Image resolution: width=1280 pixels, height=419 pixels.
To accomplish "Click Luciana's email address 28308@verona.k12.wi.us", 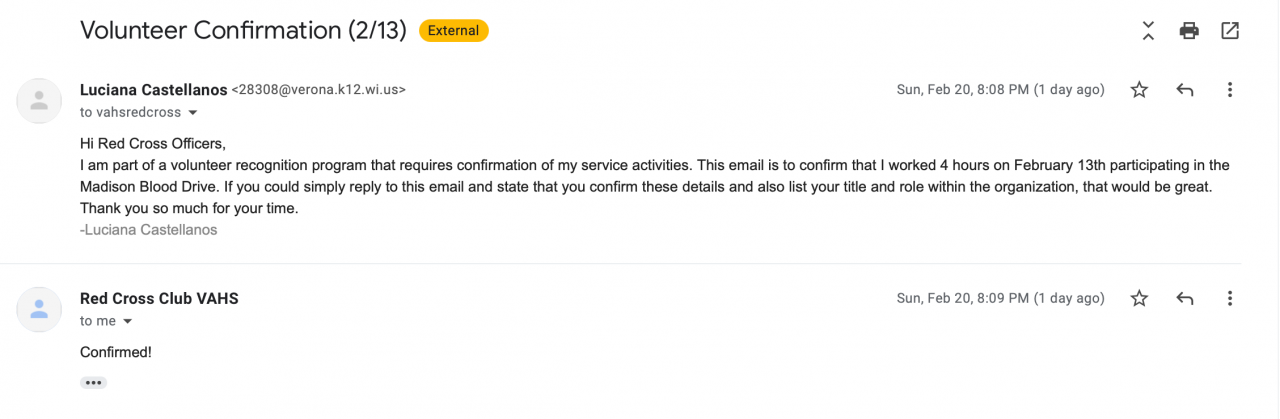I will tap(319, 90).
